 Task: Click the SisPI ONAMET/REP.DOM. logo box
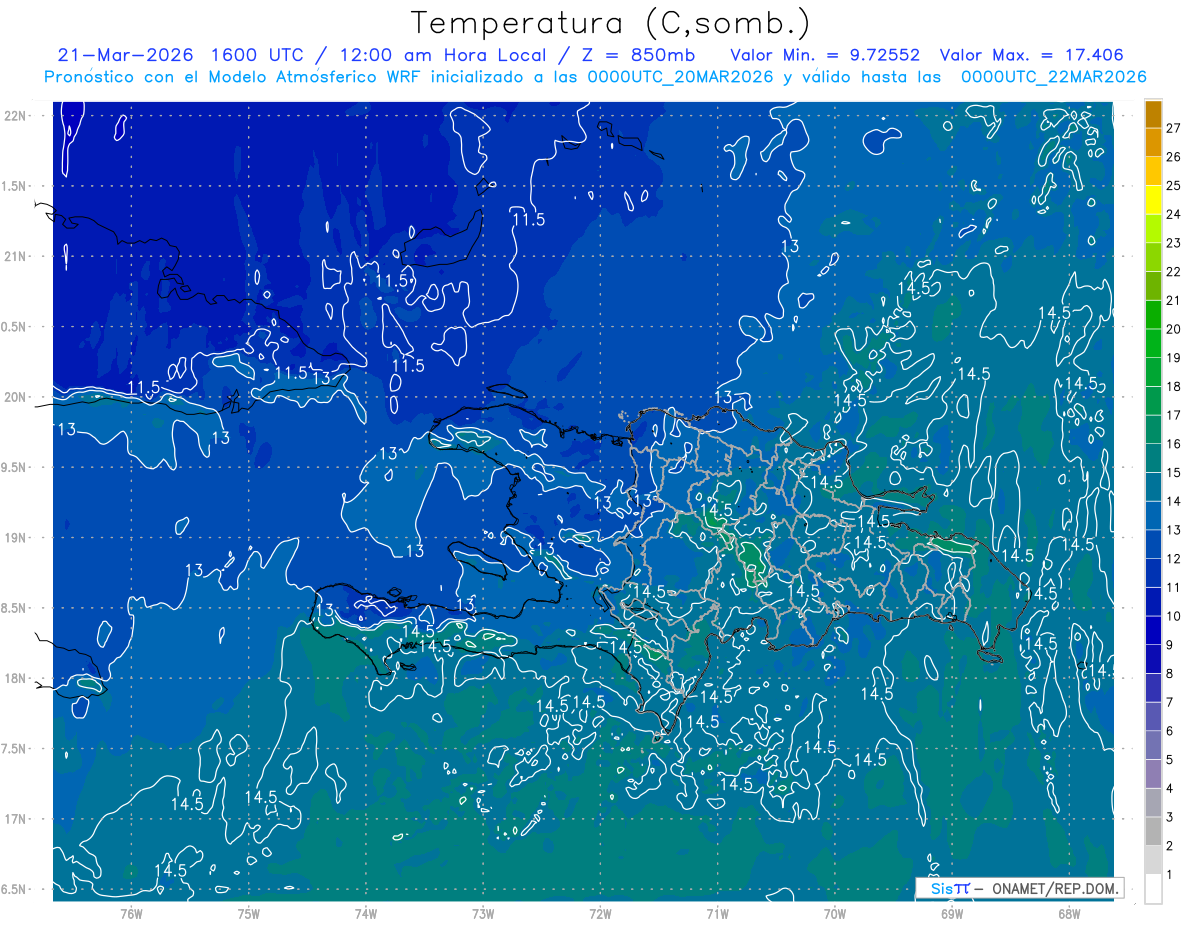(x=1019, y=888)
